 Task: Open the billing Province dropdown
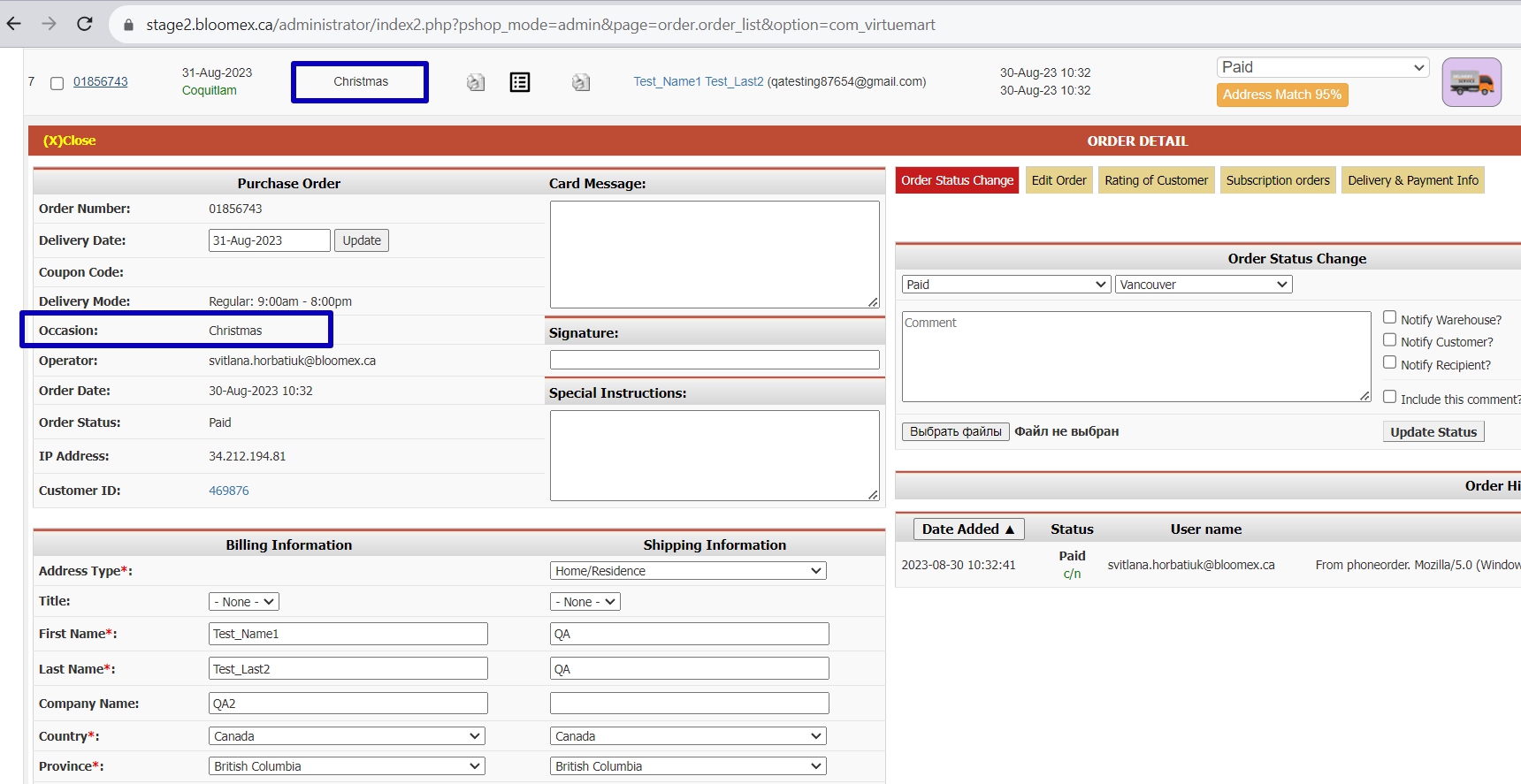[x=347, y=766]
